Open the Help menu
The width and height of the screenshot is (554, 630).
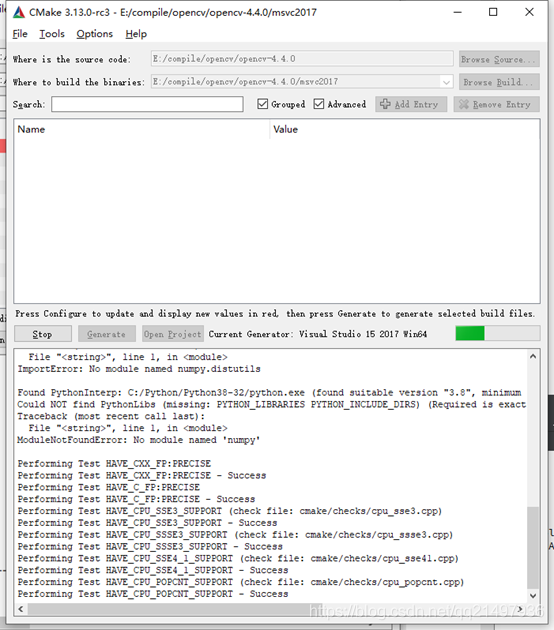tap(136, 34)
